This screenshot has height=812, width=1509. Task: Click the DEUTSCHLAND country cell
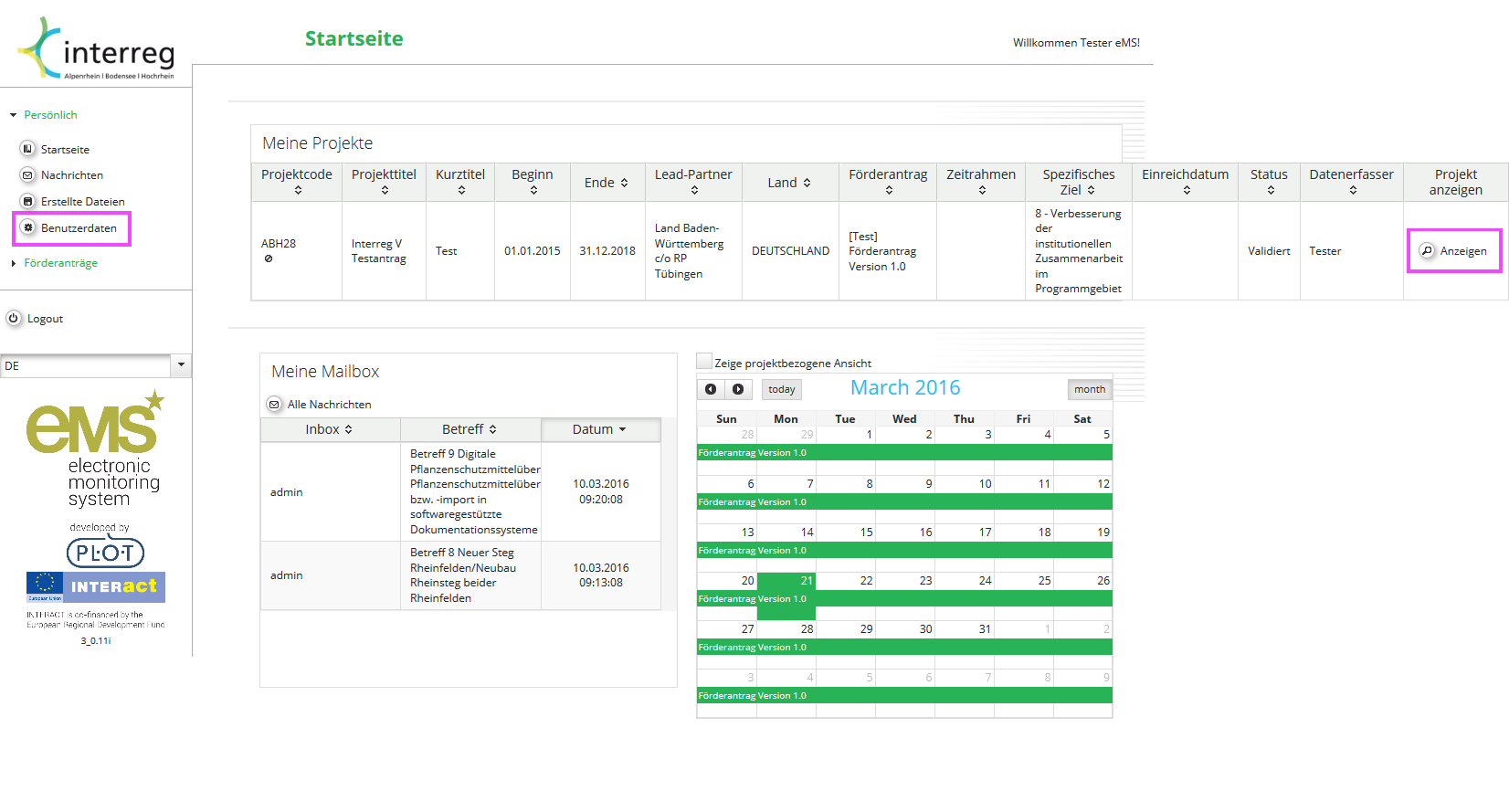pyautogui.click(x=791, y=251)
